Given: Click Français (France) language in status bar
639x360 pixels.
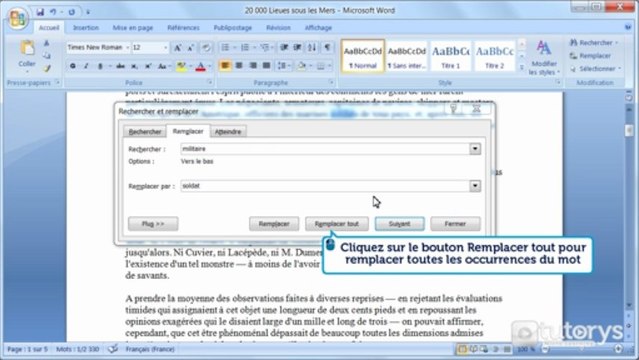Looking at the screenshot, I should 150,349.
